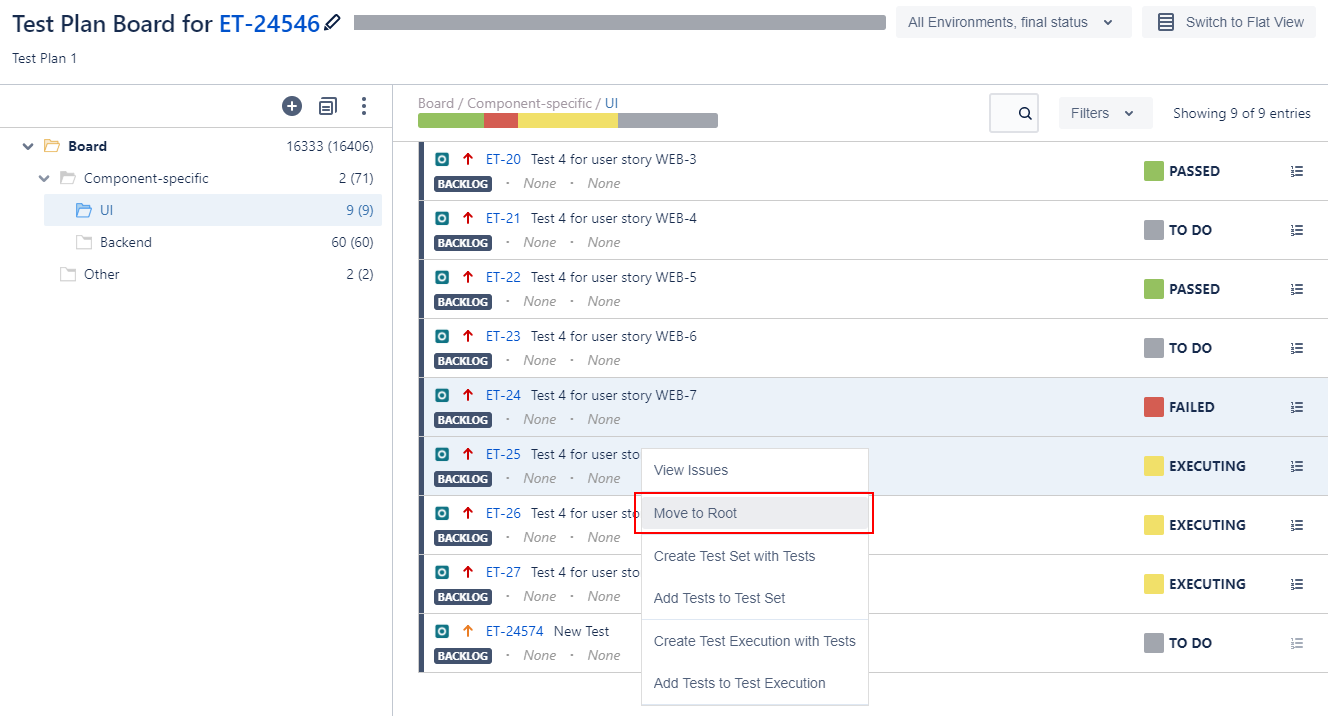Open the vertical three-dots tree menu
Image resolution: width=1328 pixels, height=716 pixels.
pyautogui.click(x=364, y=106)
